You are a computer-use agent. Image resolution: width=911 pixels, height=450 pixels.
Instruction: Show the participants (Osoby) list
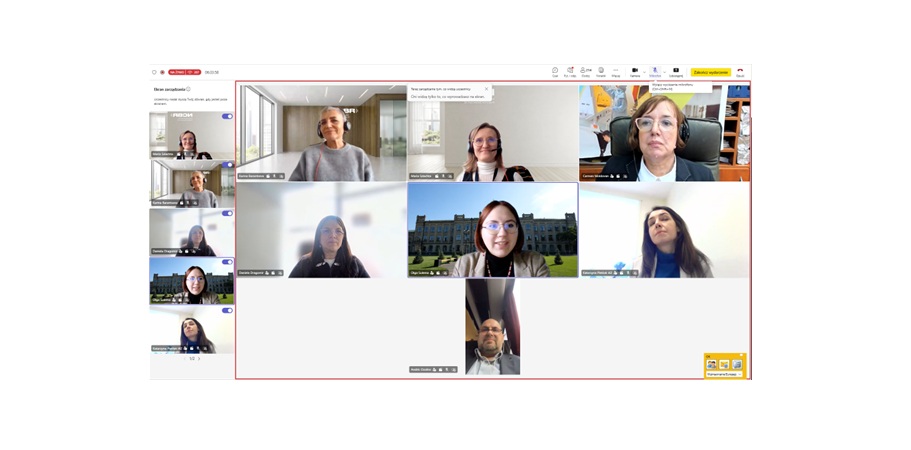click(586, 71)
